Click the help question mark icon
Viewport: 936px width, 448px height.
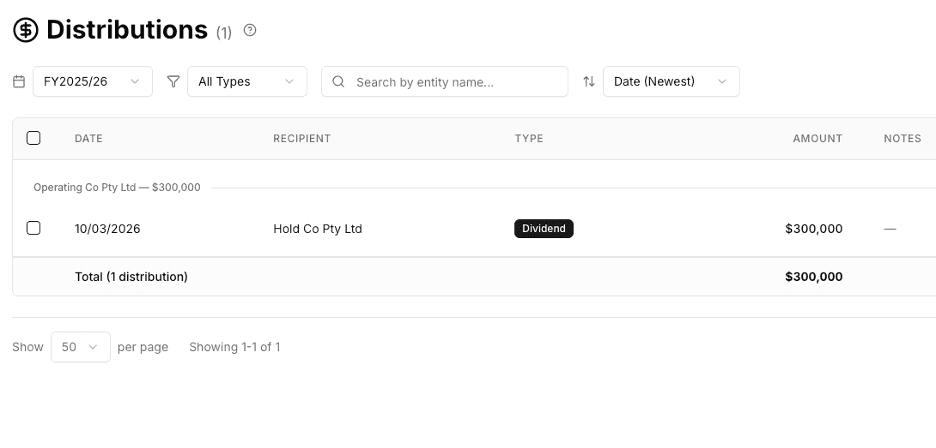coord(250,30)
